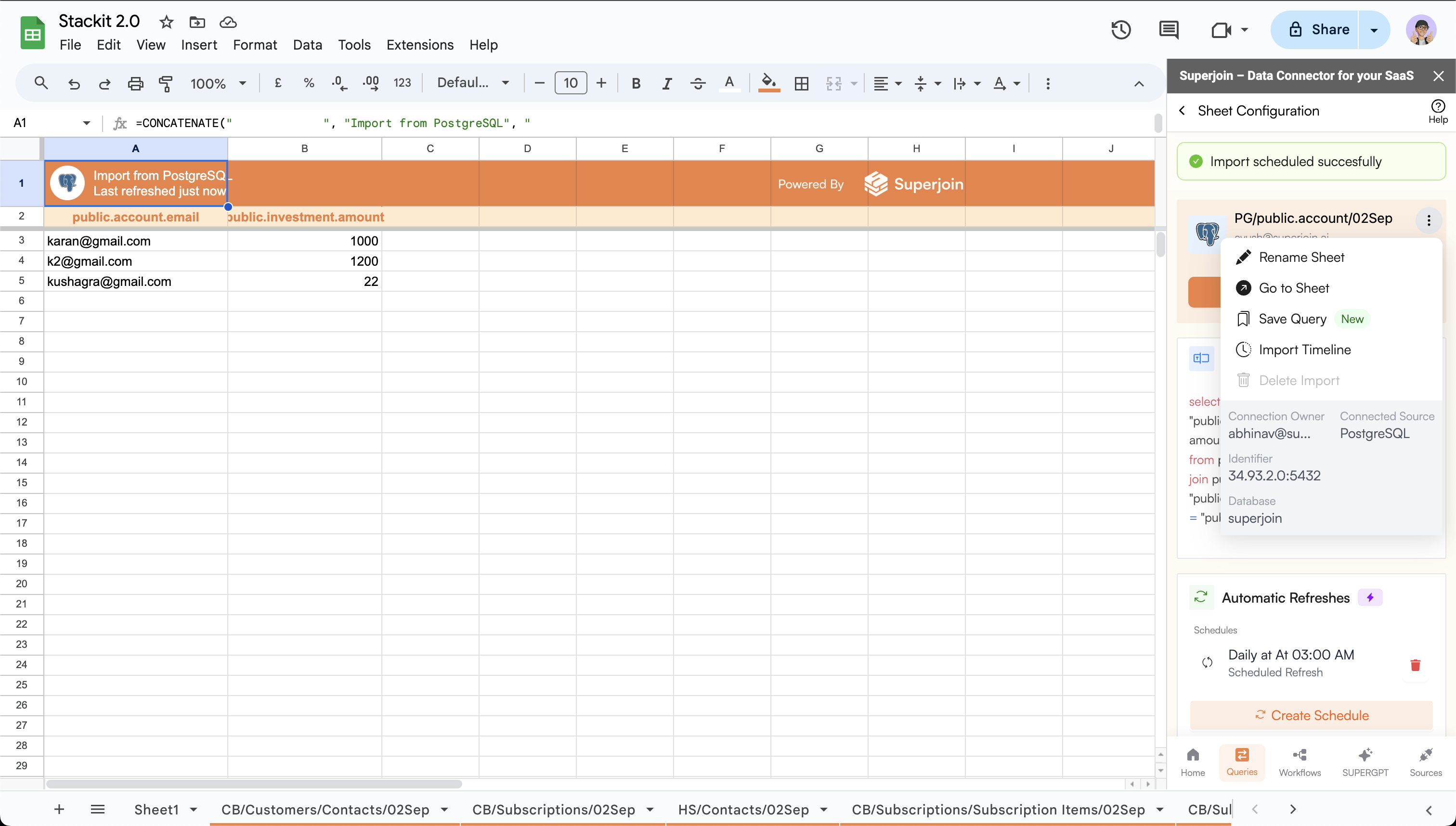Open the Share button dropdown arrow
The height and width of the screenshot is (826, 1456).
coord(1374,29)
